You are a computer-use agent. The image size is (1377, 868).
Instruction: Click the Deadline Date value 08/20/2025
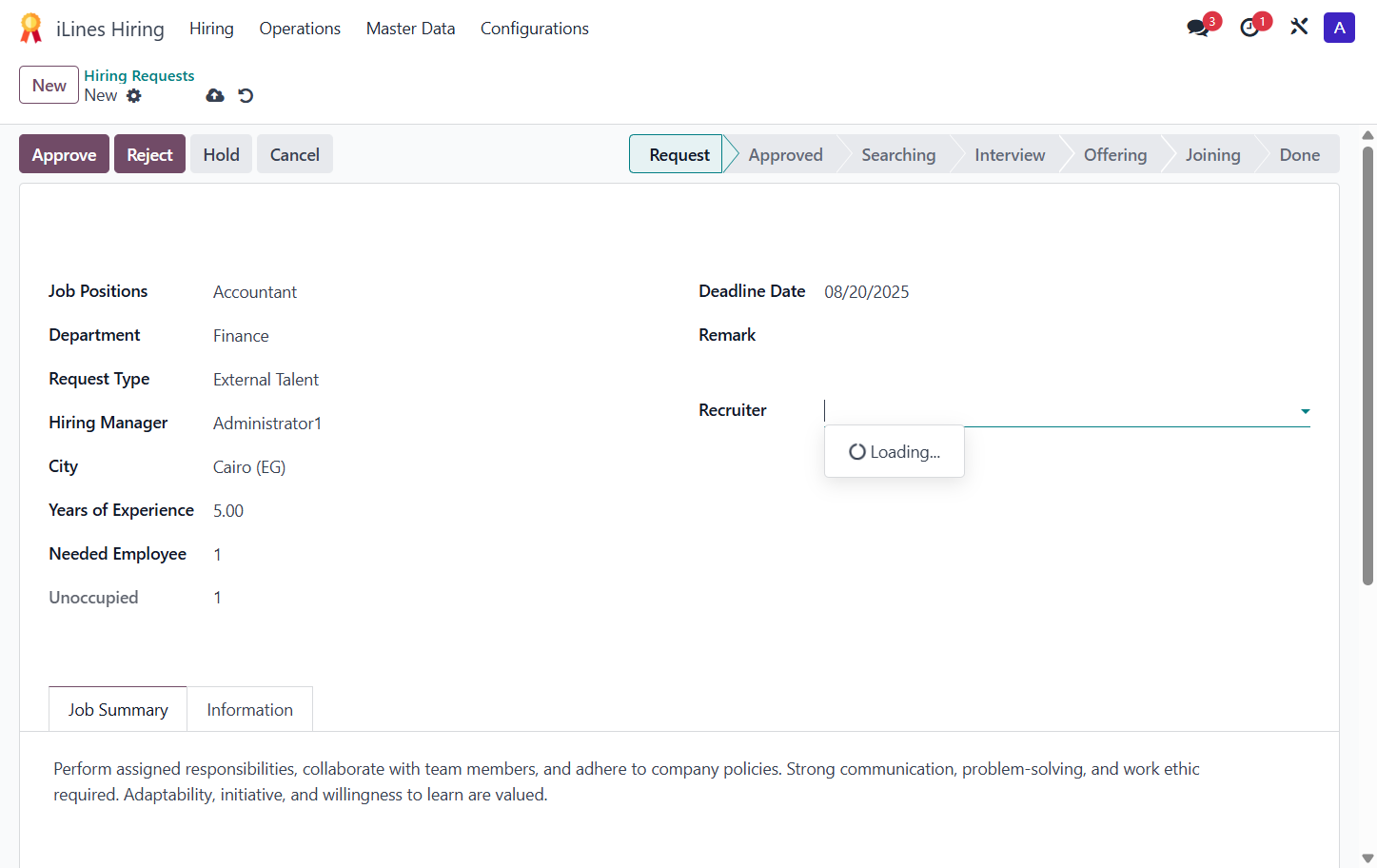point(866,292)
